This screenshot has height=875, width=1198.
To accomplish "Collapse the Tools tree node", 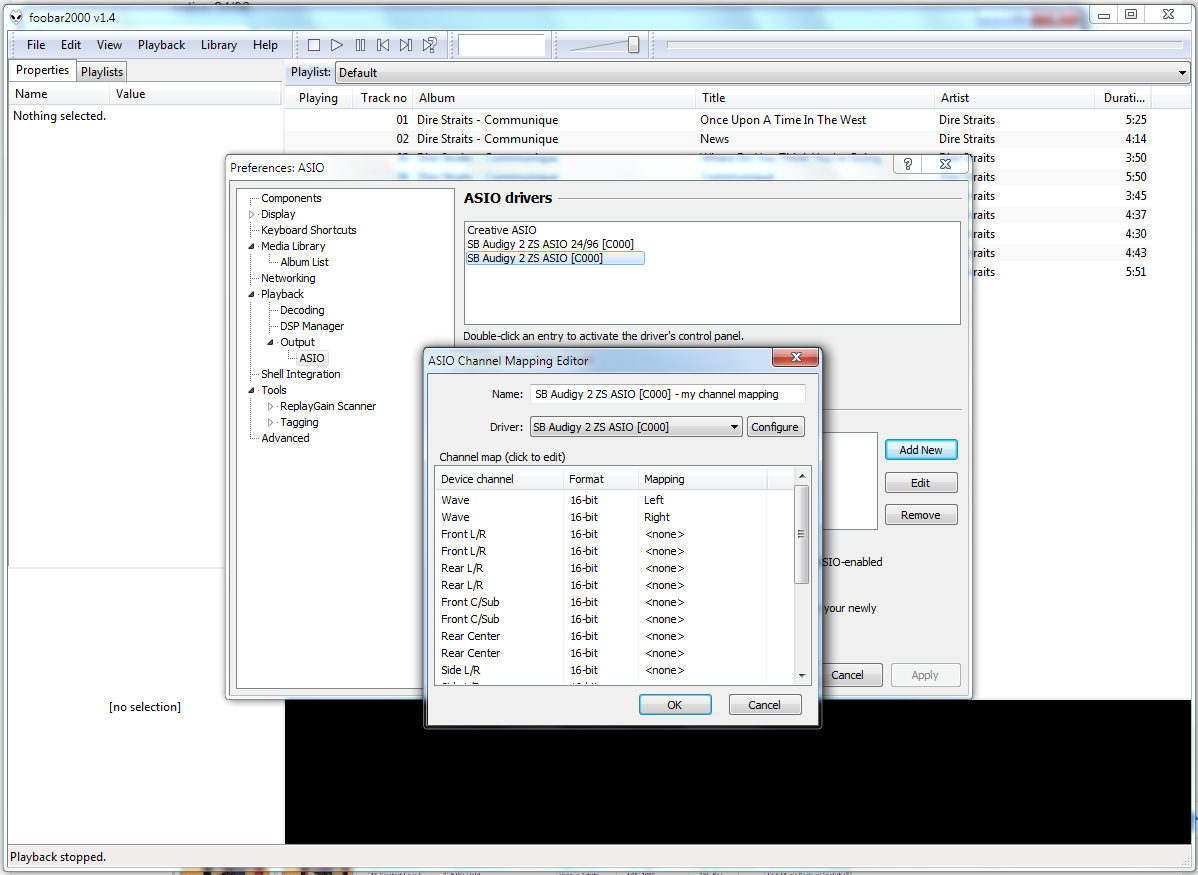I will click(251, 391).
